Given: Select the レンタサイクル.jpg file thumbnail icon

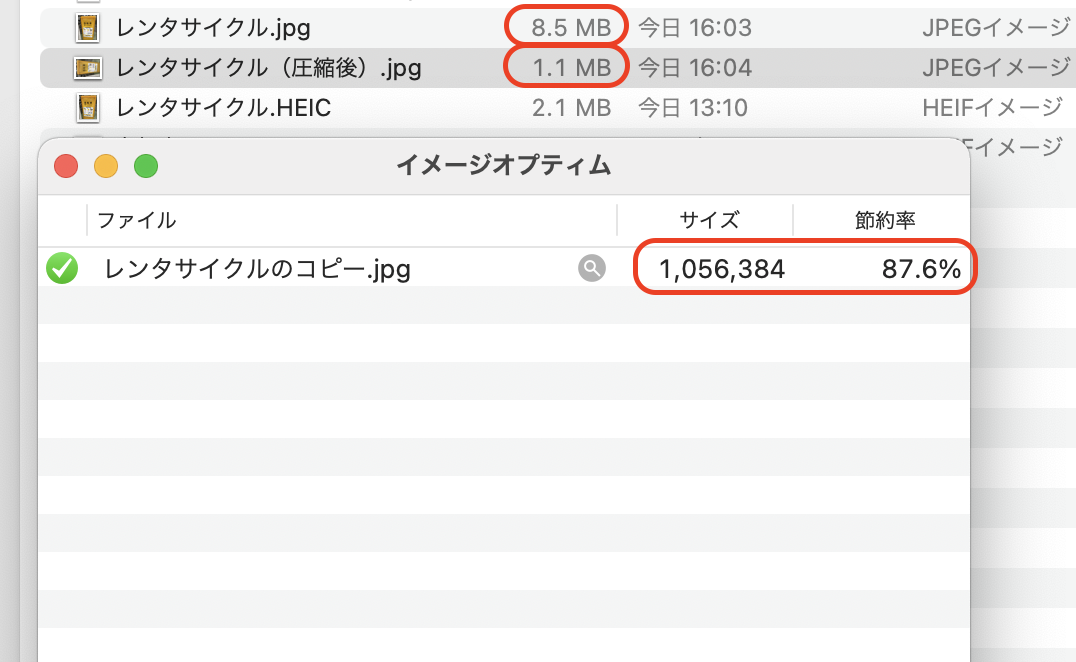Looking at the screenshot, I should pos(88,28).
